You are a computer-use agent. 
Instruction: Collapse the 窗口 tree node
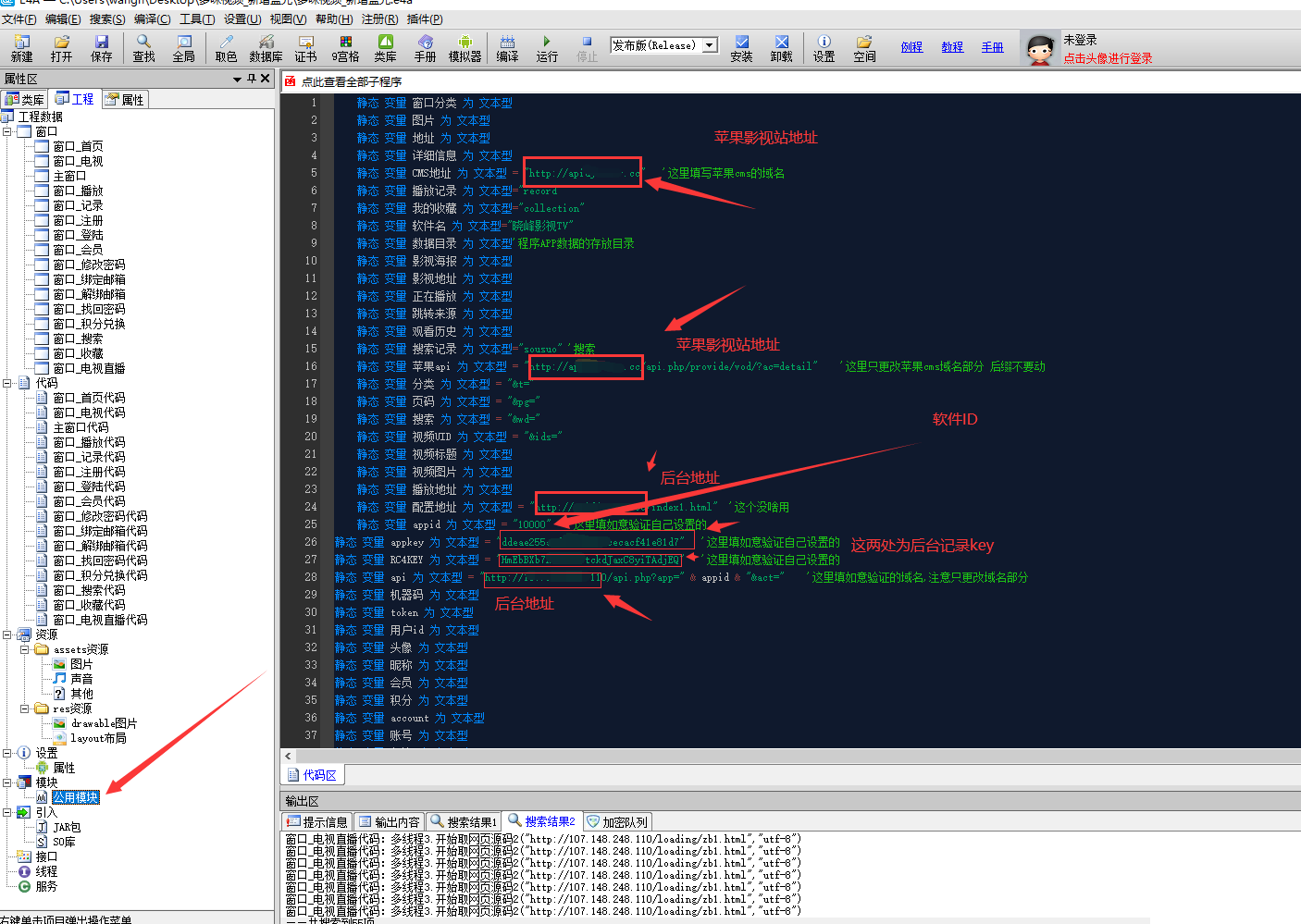(x=7, y=131)
